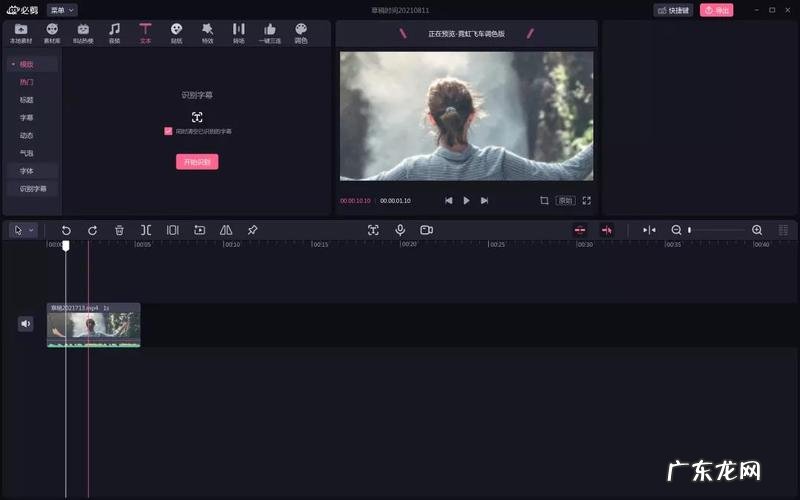Toggle the red magnetic snap button
The height and width of the screenshot is (500, 800).
tap(580, 230)
